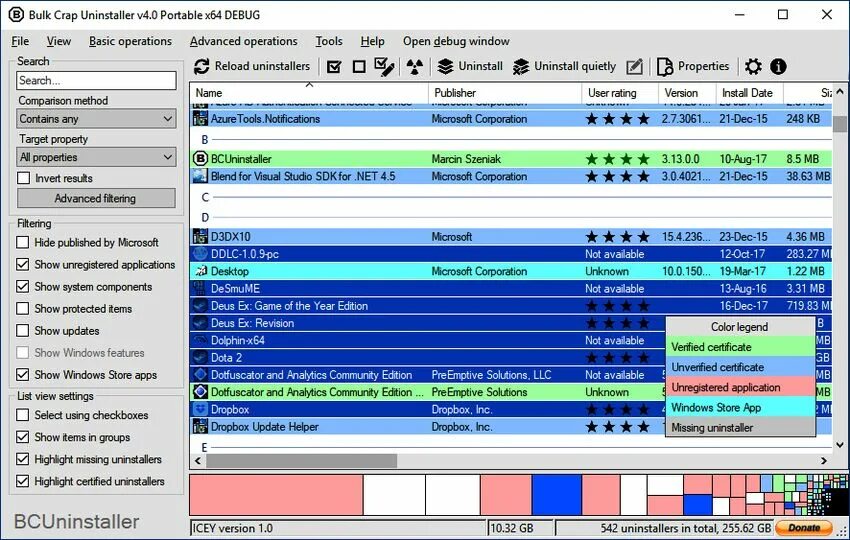Viewport: 850px width, 540px height.
Task: Click the Verified certificate legend color
Action: coord(740,347)
